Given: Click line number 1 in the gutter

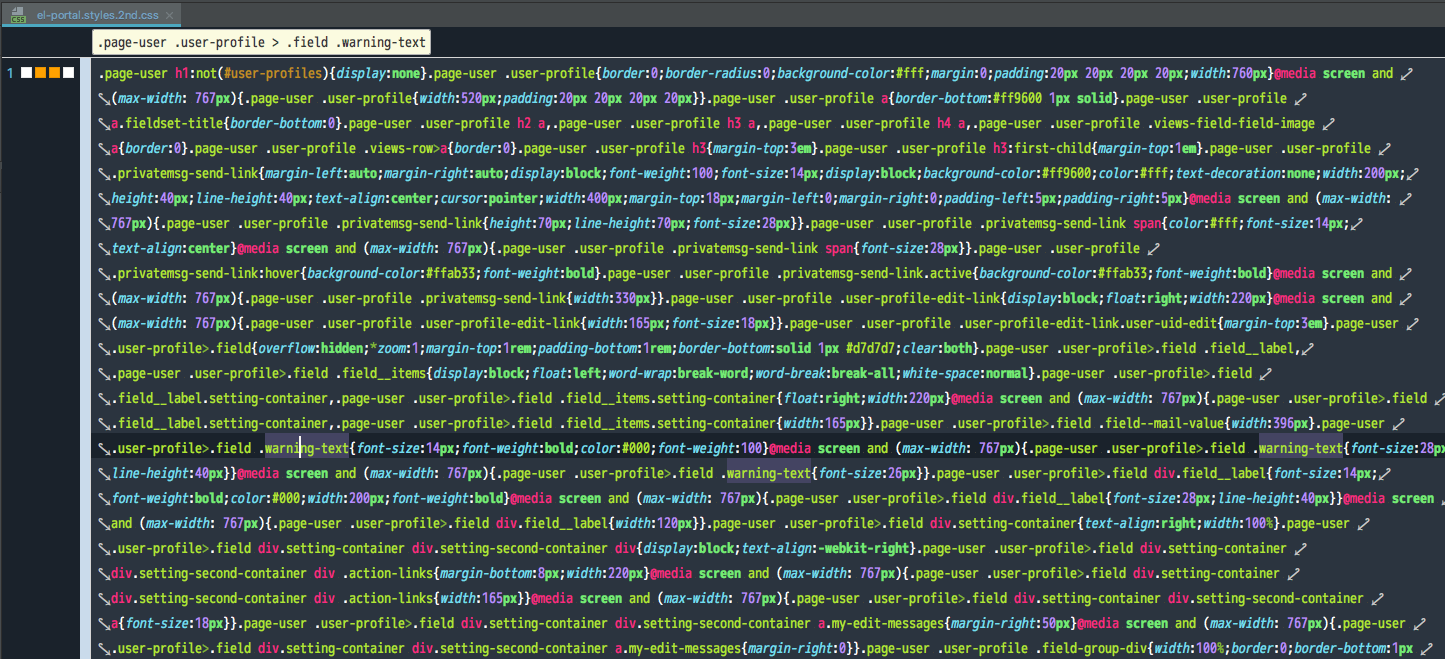Looking at the screenshot, I should (x=10, y=73).
